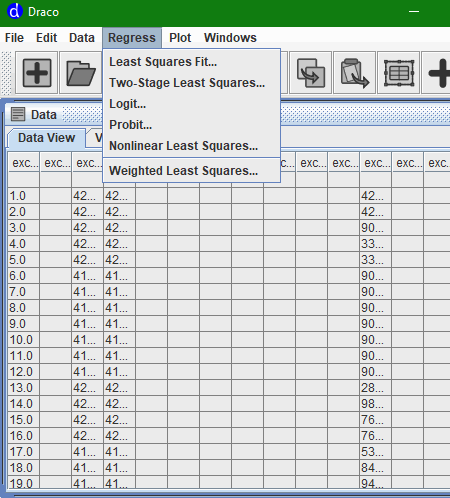450x498 pixels.
Task: Select the Logit... regression option
Action: (192, 104)
